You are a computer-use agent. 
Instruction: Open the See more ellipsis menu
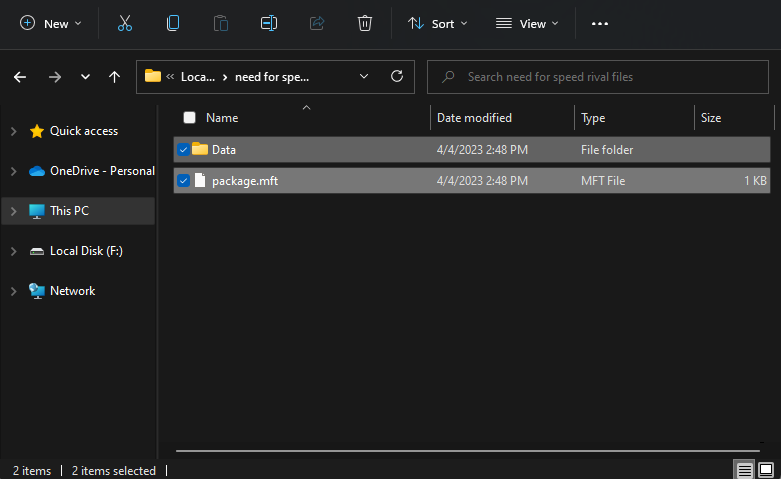click(600, 23)
